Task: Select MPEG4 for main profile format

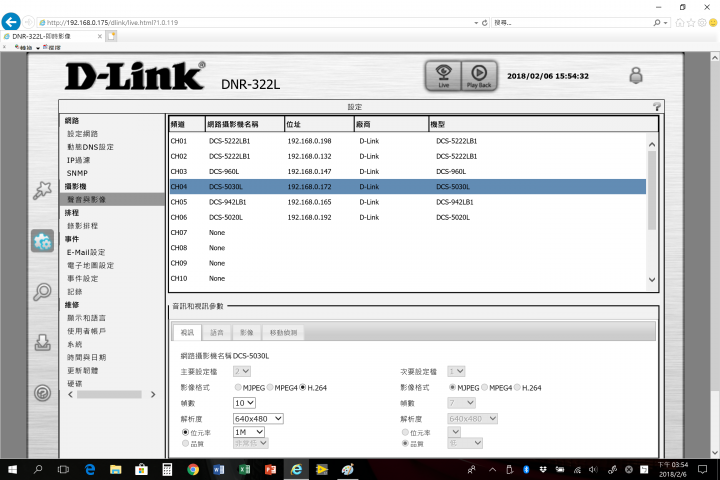Action: tap(270, 387)
